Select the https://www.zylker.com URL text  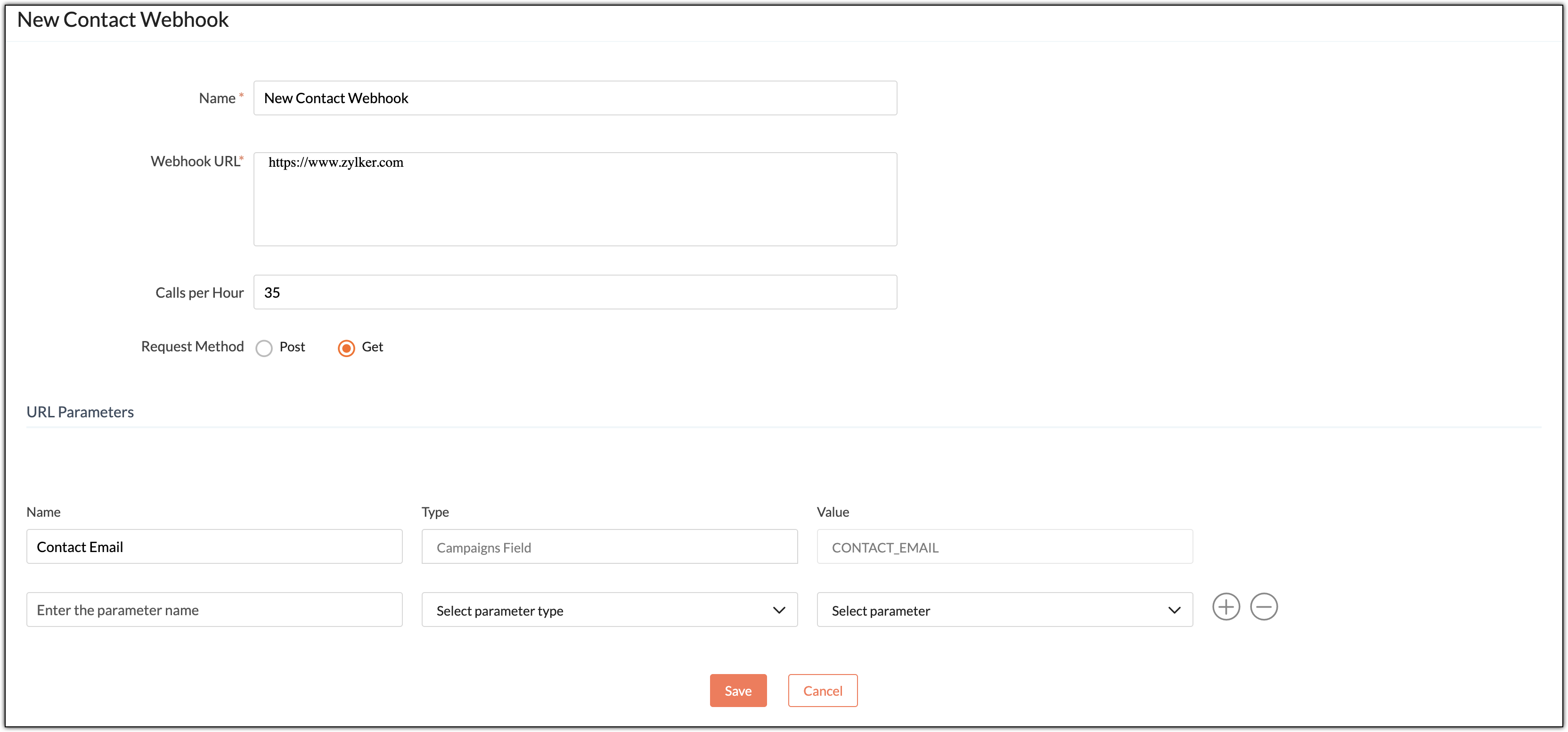(x=335, y=162)
